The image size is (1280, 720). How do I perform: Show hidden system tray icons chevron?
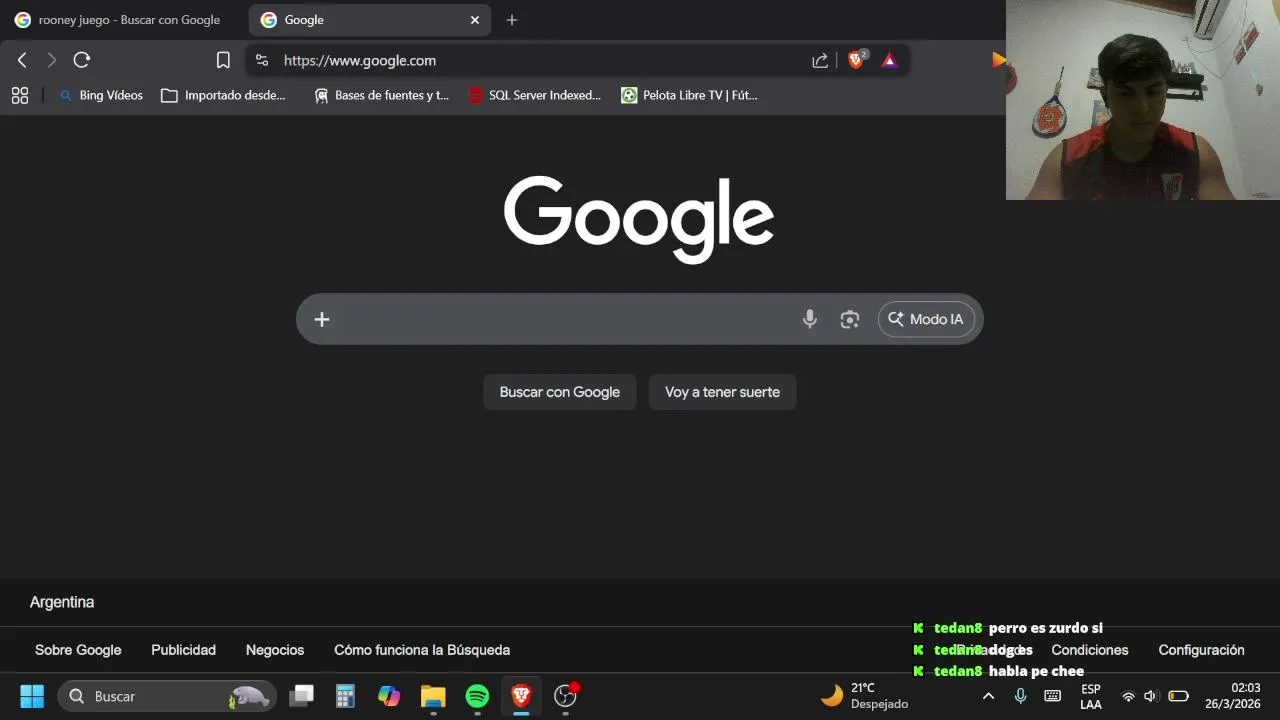[x=988, y=696]
